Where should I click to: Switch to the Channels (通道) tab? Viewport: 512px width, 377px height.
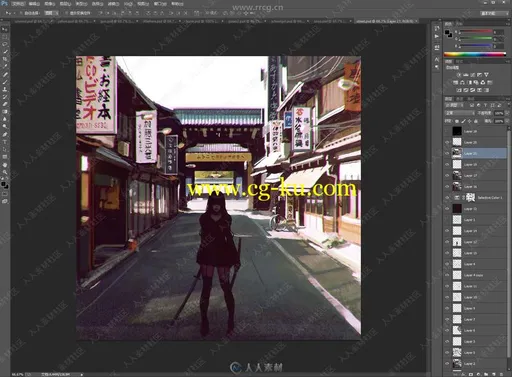[459, 99]
